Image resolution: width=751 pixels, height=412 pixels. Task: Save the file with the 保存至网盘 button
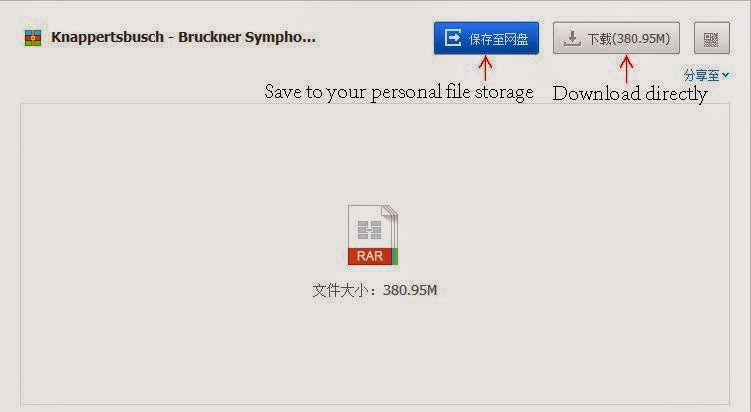click(x=486, y=38)
